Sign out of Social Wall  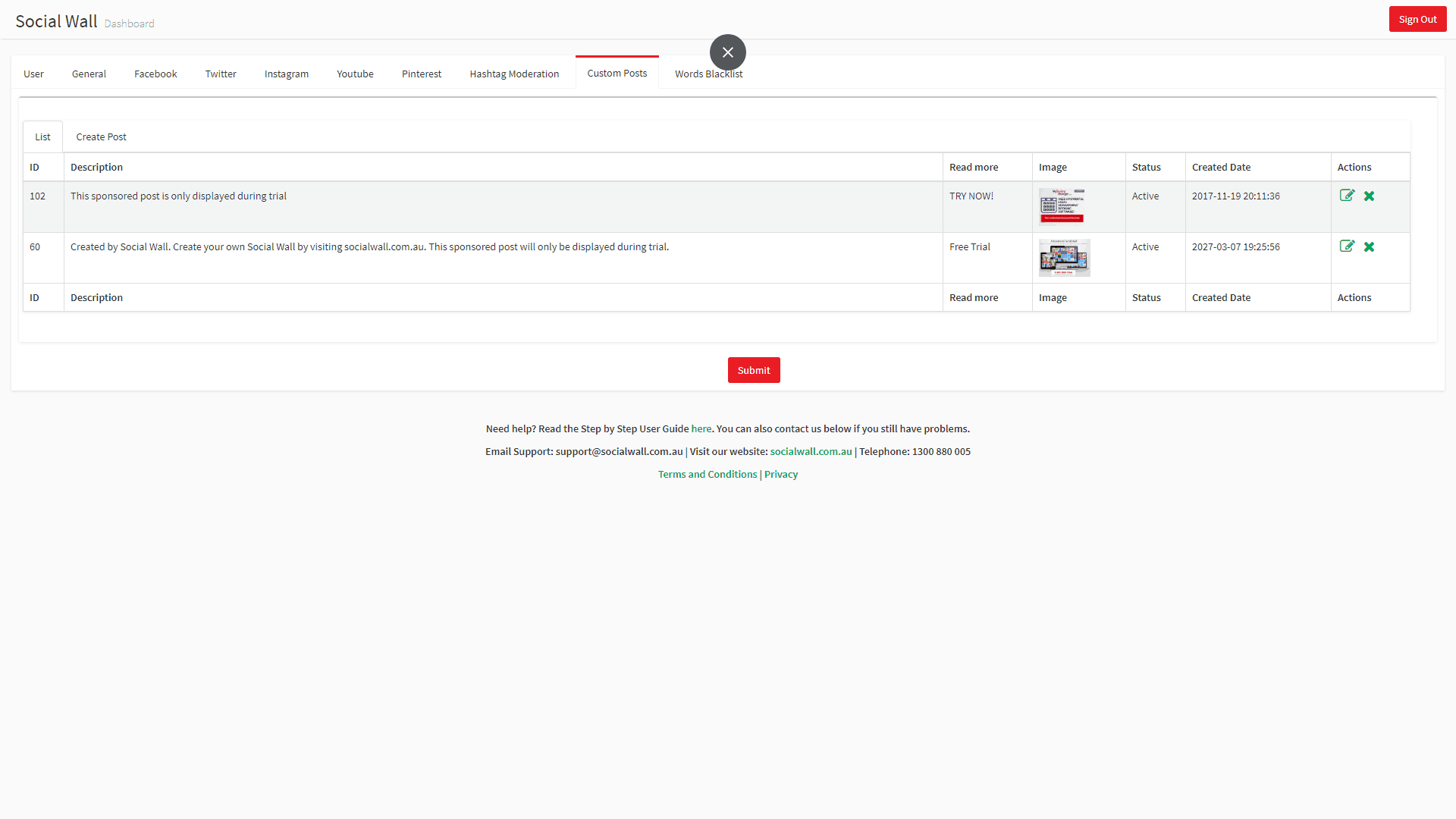click(x=1417, y=19)
